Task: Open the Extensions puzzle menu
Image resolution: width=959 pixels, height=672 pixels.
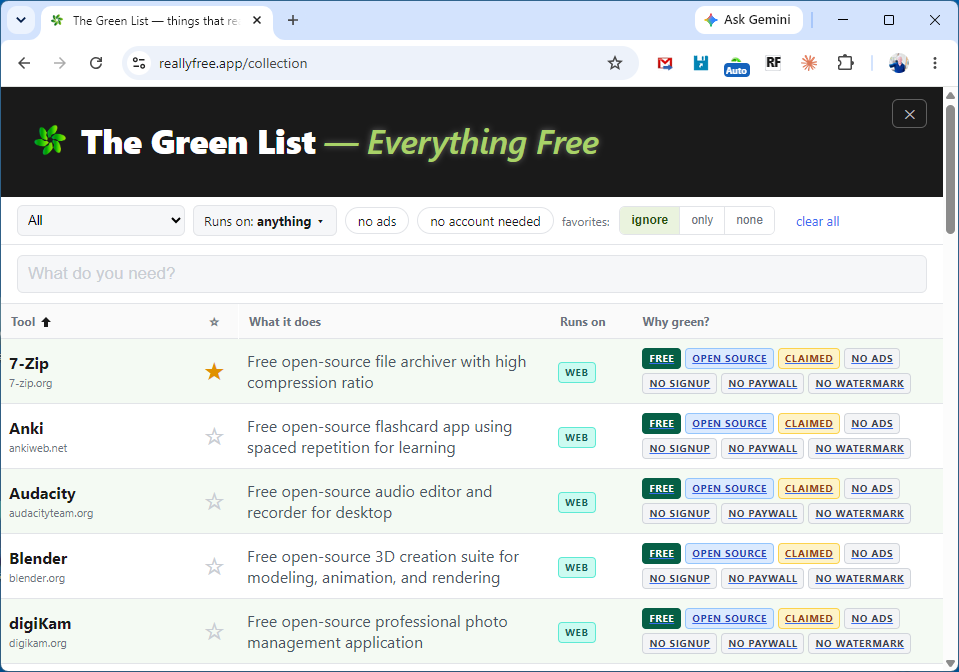Action: pyautogui.click(x=845, y=62)
